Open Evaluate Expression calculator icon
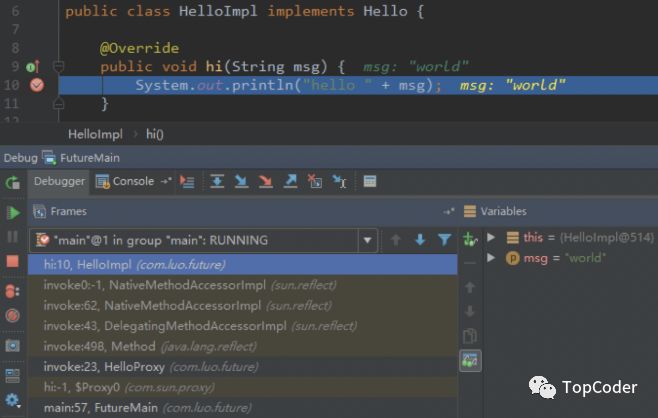Screen dimensions: 658x418 370,181
